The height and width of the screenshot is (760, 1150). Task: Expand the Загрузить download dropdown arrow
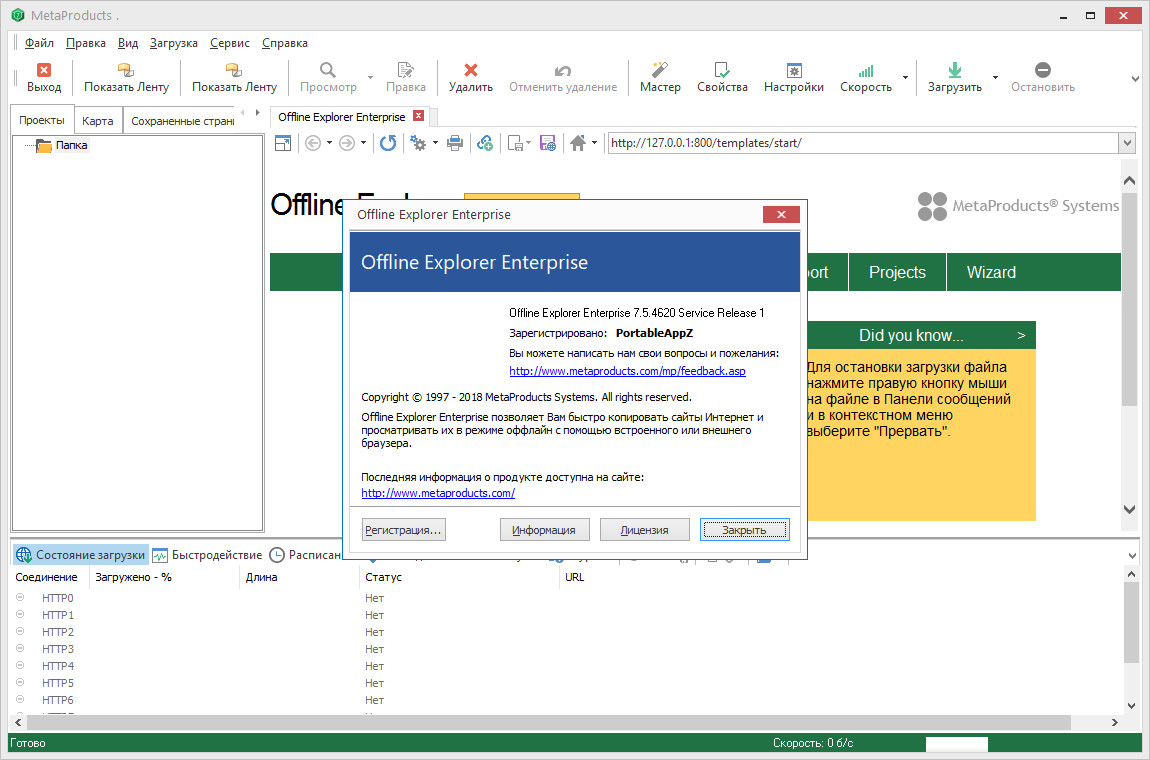[995, 77]
